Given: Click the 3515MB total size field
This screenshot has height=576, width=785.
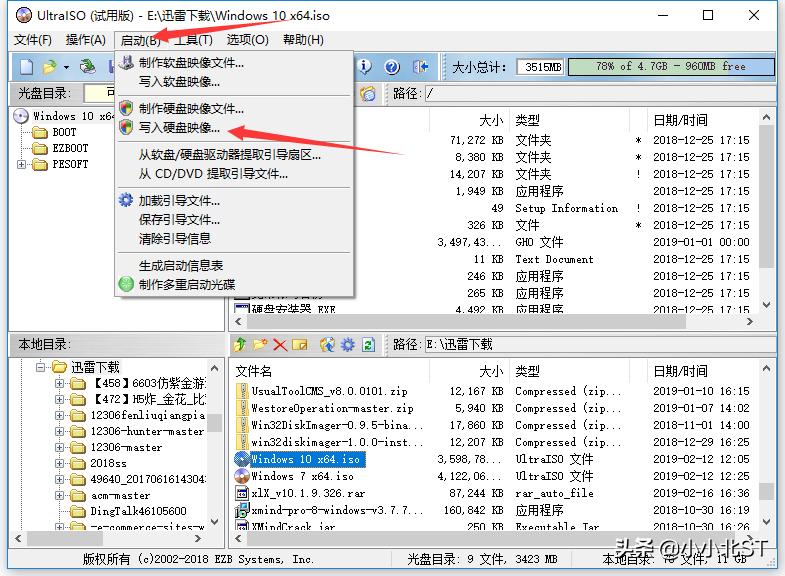Looking at the screenshot, I should (x=540, y=67).
